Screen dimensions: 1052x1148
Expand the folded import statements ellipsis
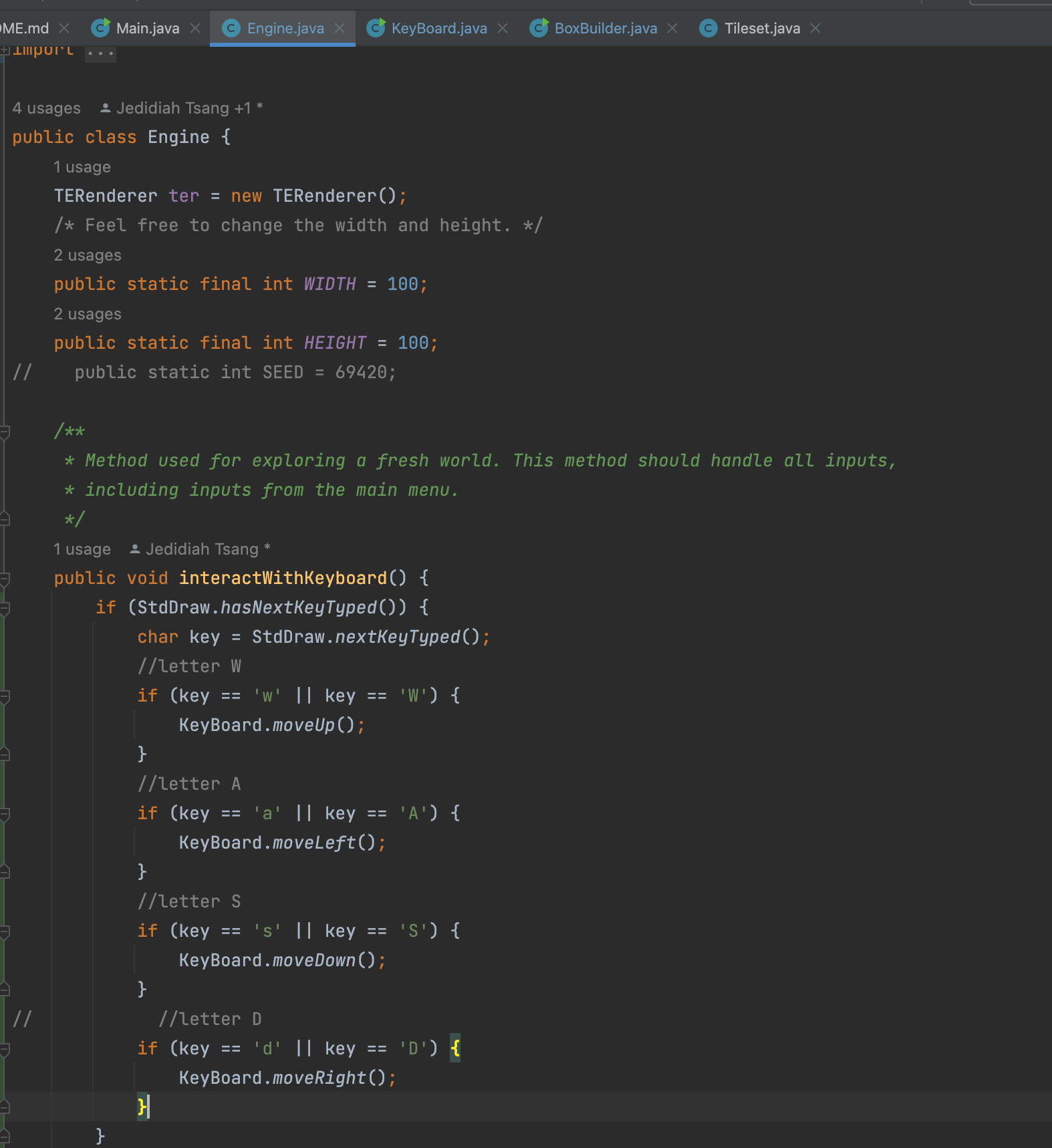(100, 52)
